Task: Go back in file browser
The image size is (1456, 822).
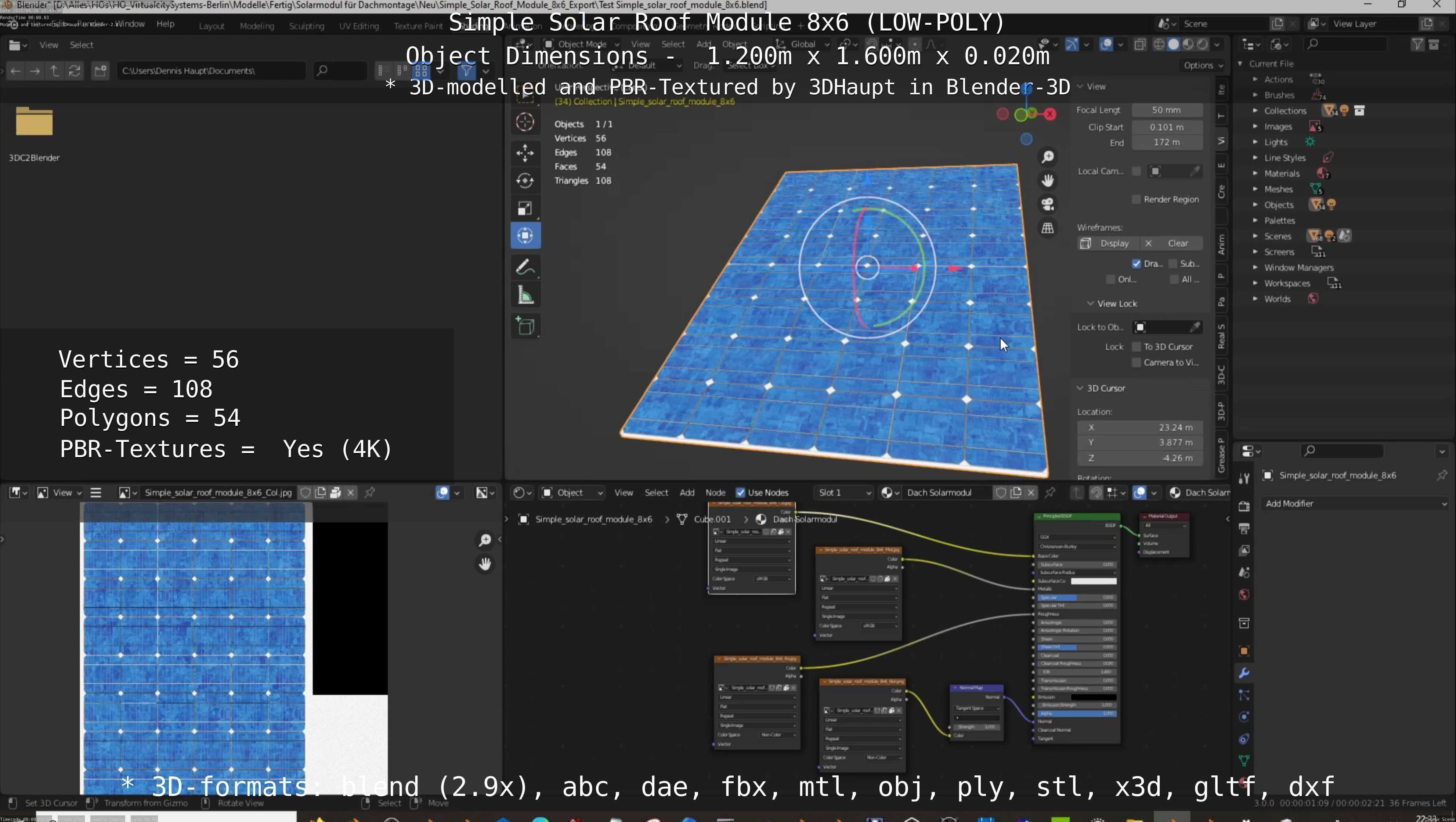Action: (16, 71)
